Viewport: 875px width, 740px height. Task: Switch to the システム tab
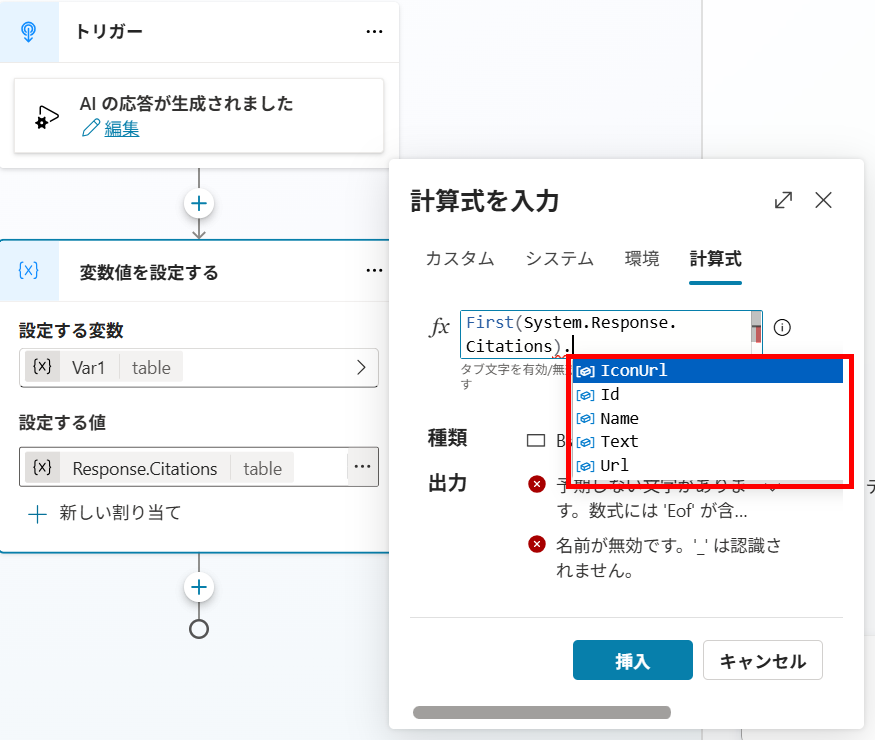click(x=560, y=259)
